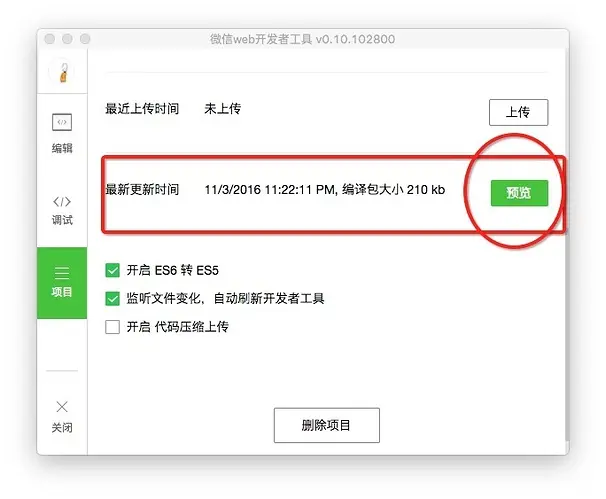The image size is (606, 499).
Task: Click the 关闭 (close) X icon in sidebar
Action: (62, 407)
